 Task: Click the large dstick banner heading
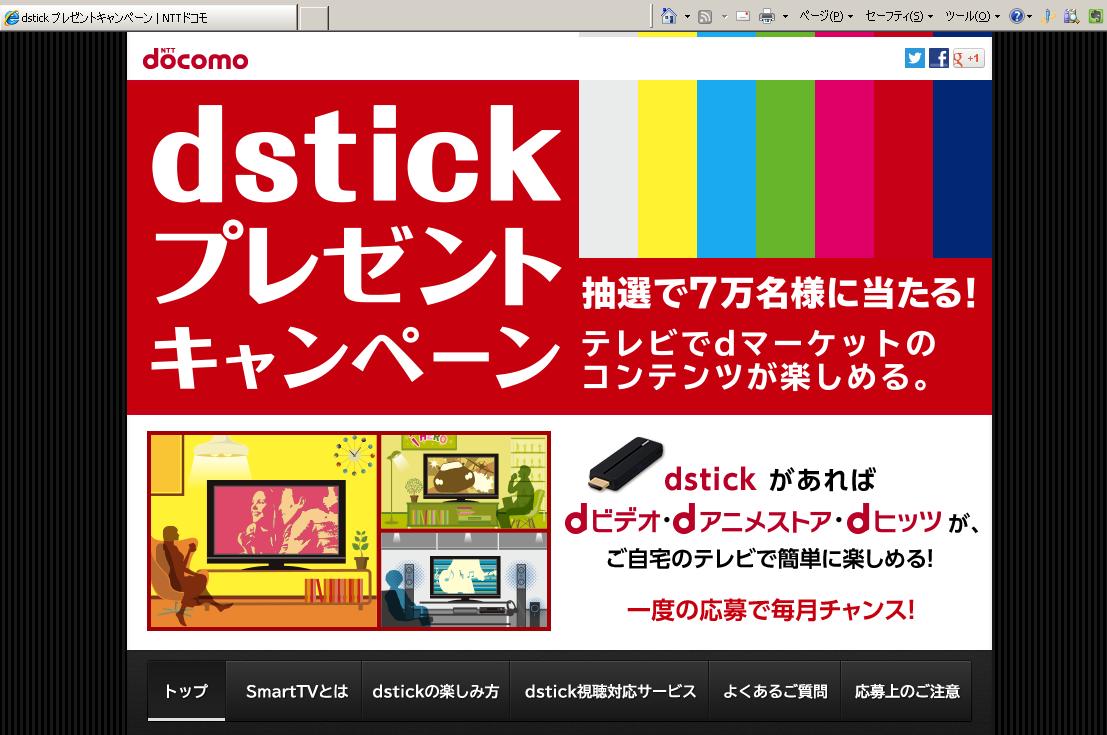357,154
